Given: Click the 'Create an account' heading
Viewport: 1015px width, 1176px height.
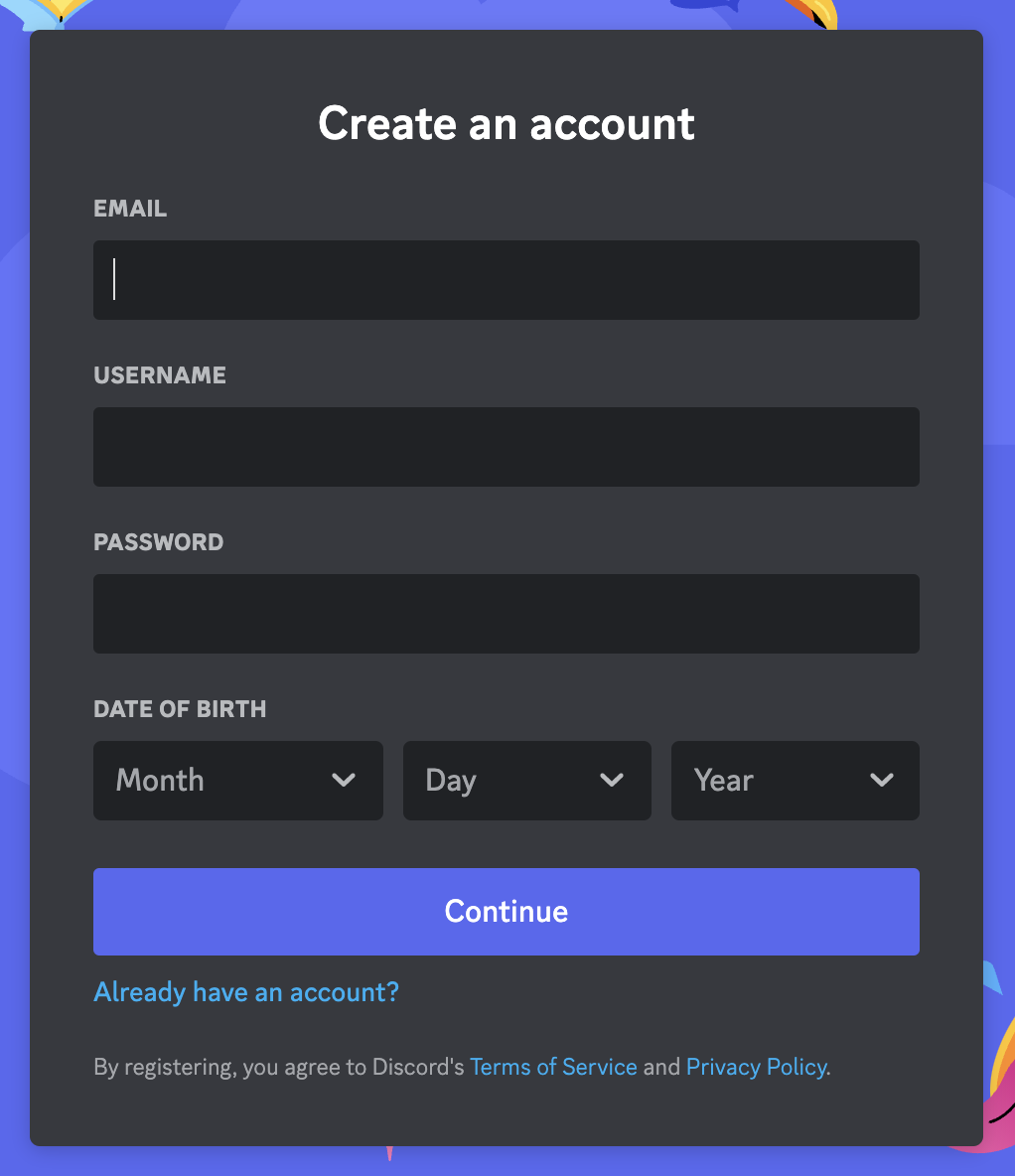Looking at the screenshot, I should [507, 123].
